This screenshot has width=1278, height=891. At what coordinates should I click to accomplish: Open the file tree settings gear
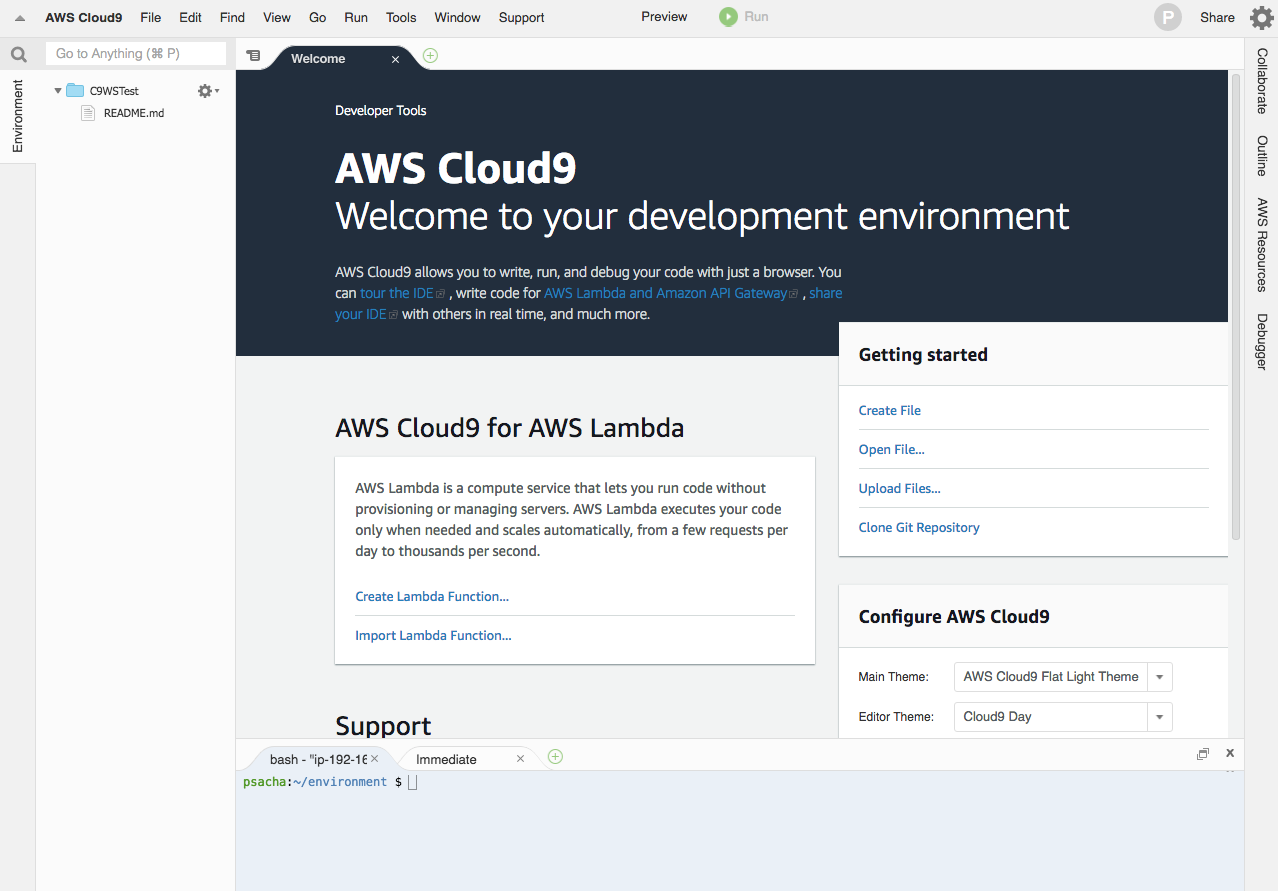click(207, 91)
